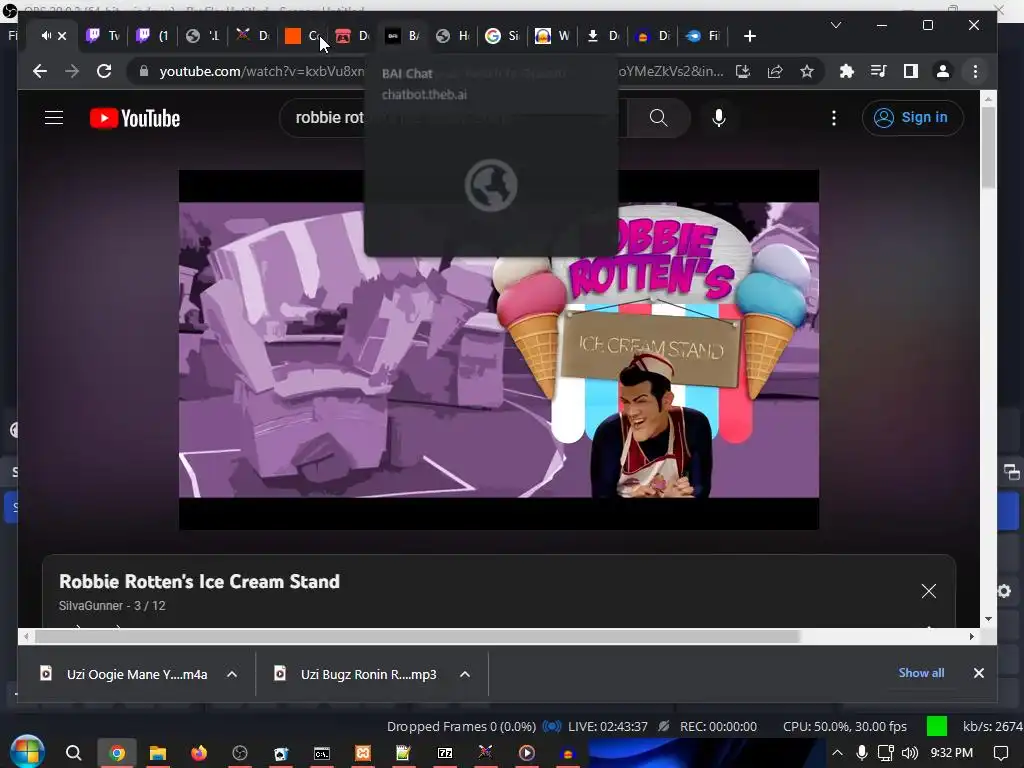Viewport: 1024px width, 768px height.
Task: Open a new tab with the plus button
Action: [x=750, y=36]
